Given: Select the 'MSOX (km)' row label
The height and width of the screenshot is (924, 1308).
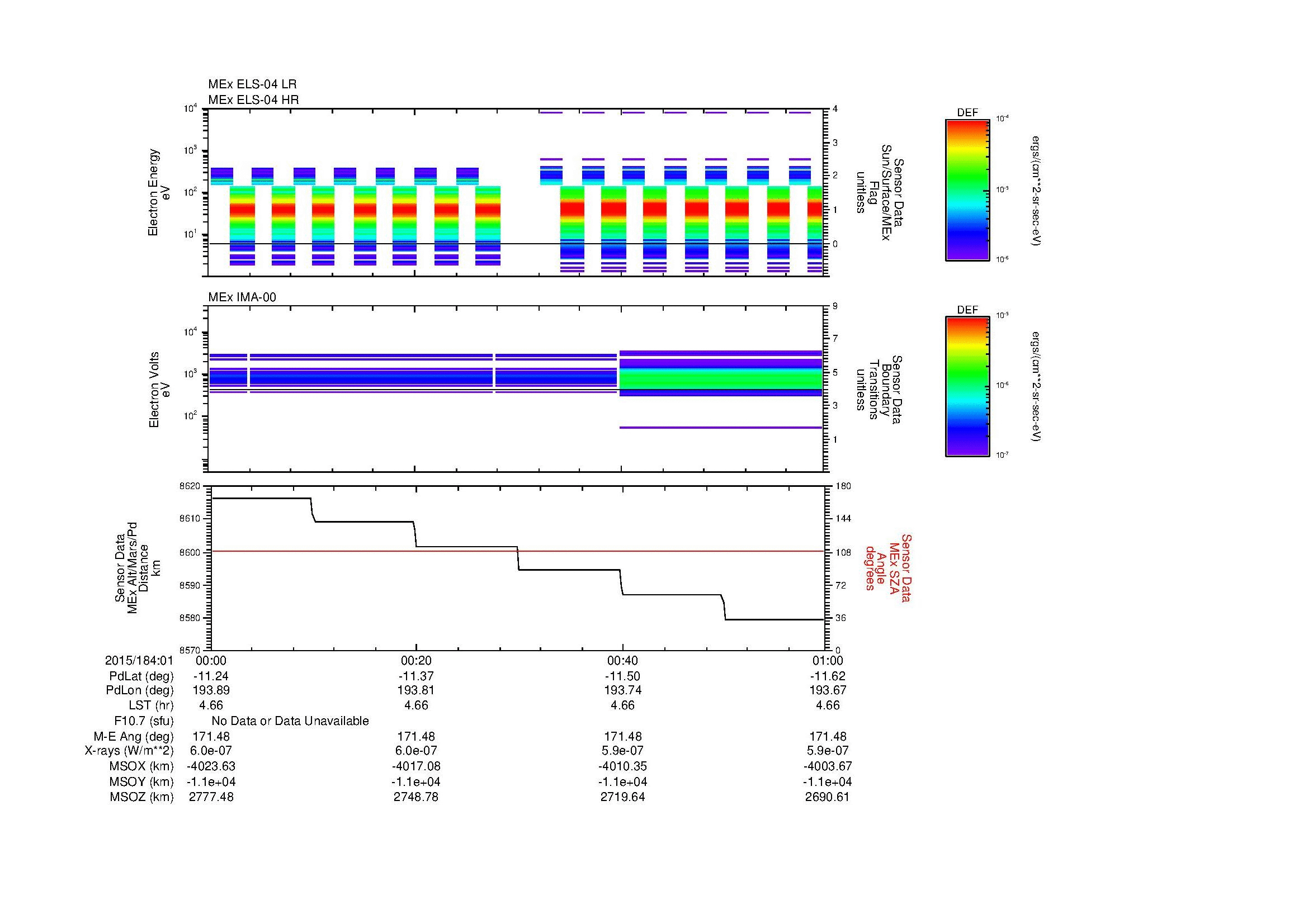Looking at the screenshot, I should [x=141, y=766].
